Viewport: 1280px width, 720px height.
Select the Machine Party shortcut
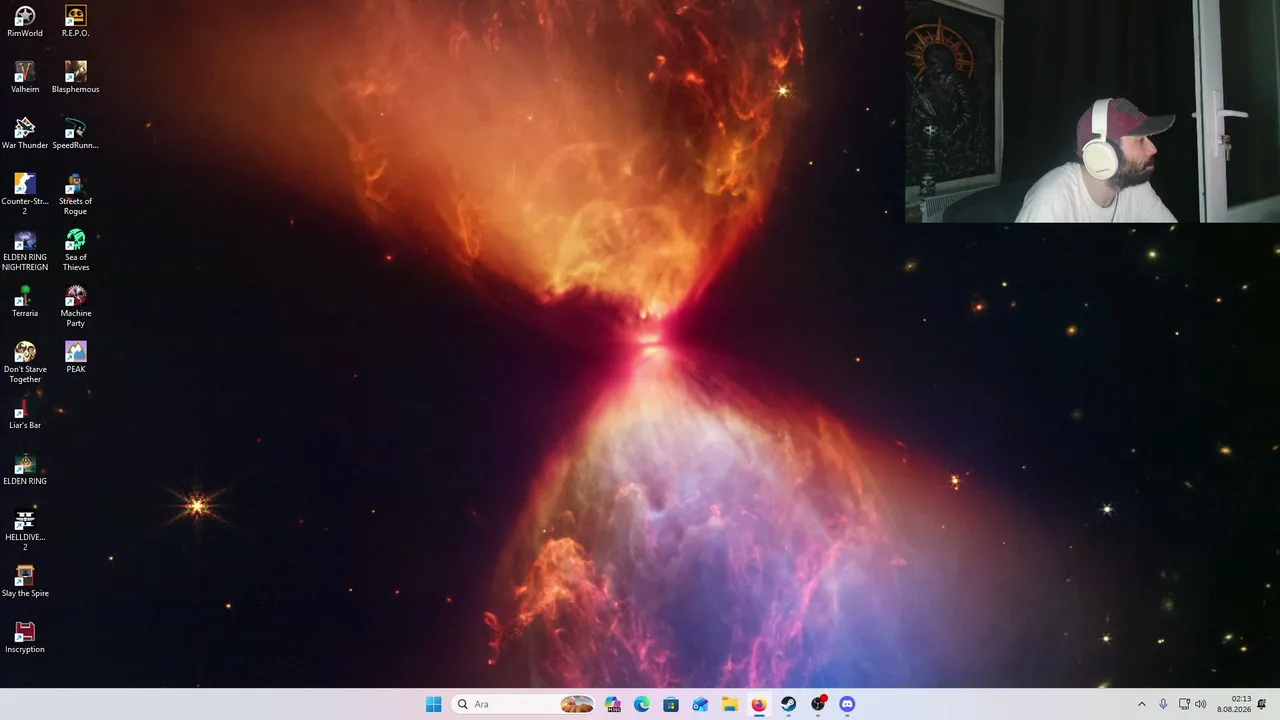[75, 306]
